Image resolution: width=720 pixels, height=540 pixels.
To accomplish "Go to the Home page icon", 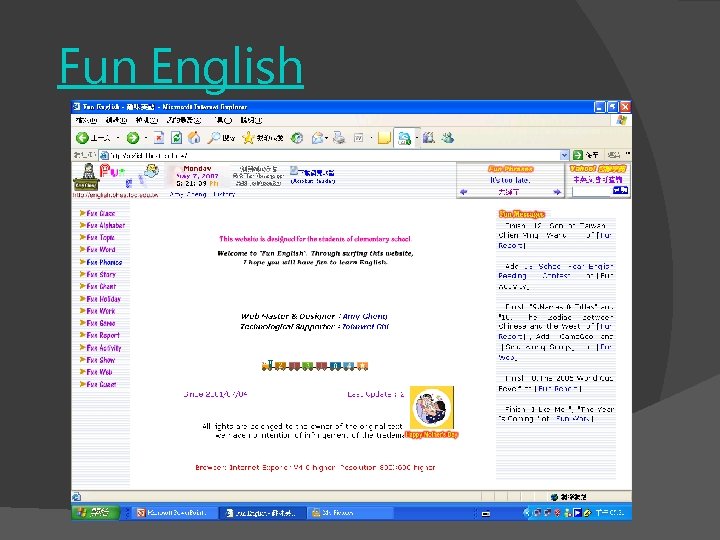I will 194,137.
